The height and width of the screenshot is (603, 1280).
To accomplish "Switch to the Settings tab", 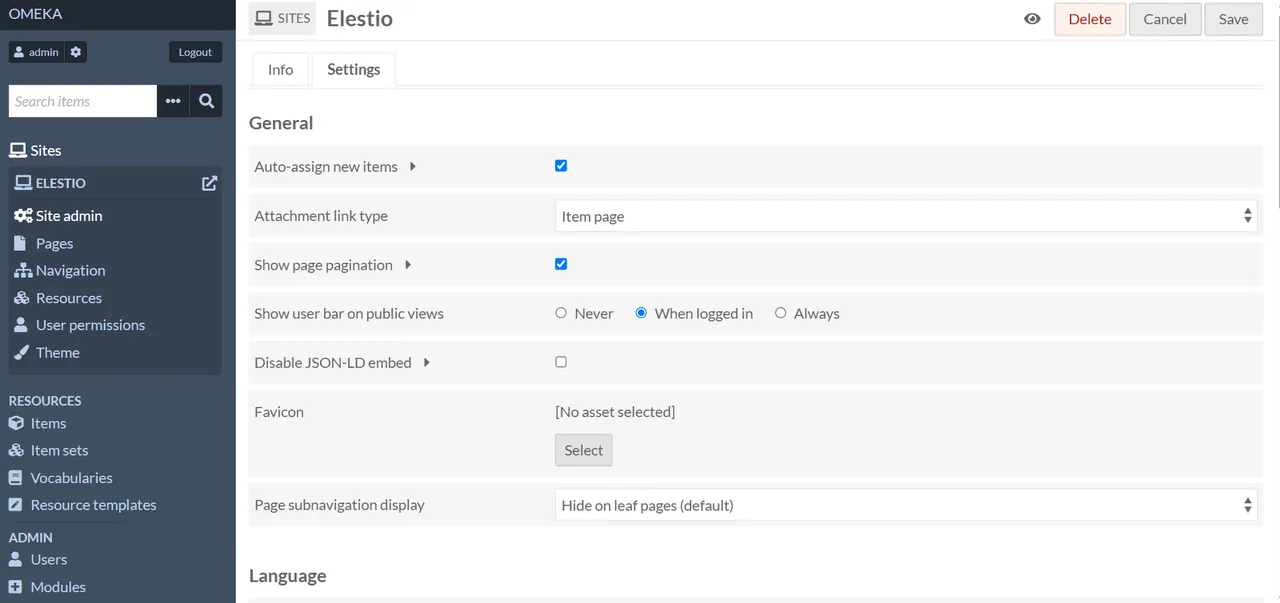I will [354, 69].
